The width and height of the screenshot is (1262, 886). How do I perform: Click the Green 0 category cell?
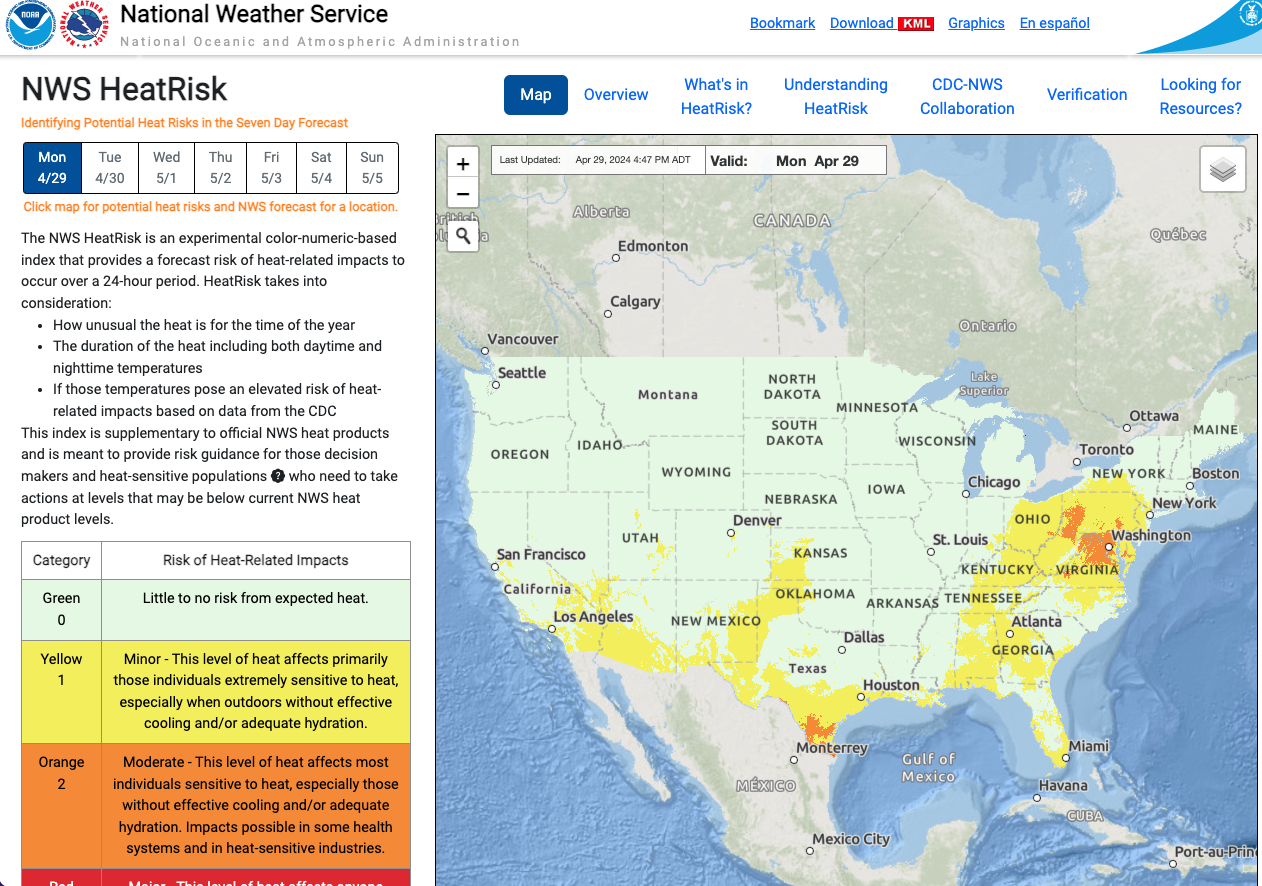coord(61,609)
